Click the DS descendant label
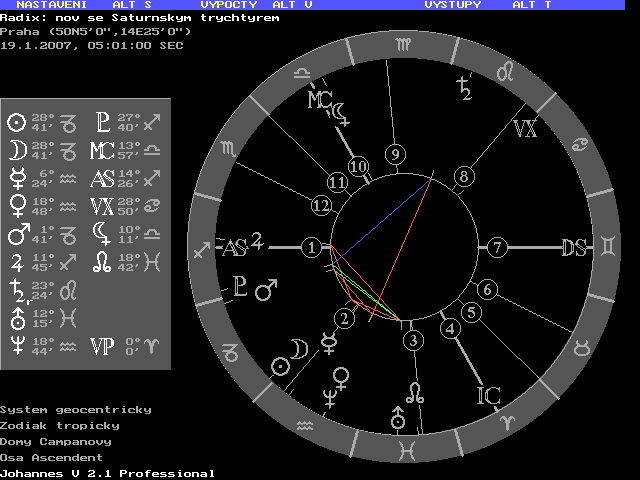 [573, 248]
